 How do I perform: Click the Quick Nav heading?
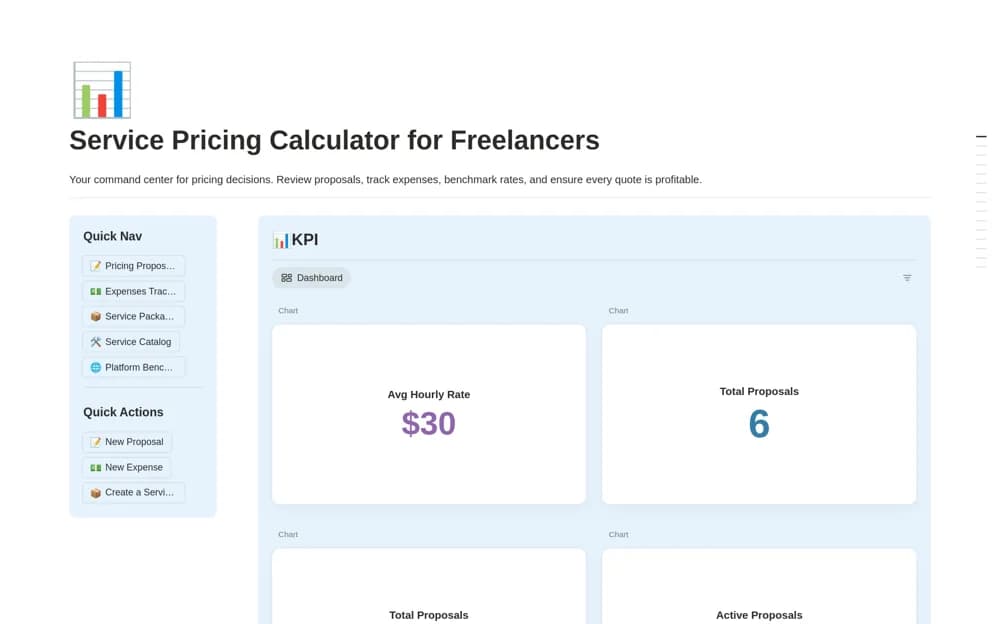(112, 236)
